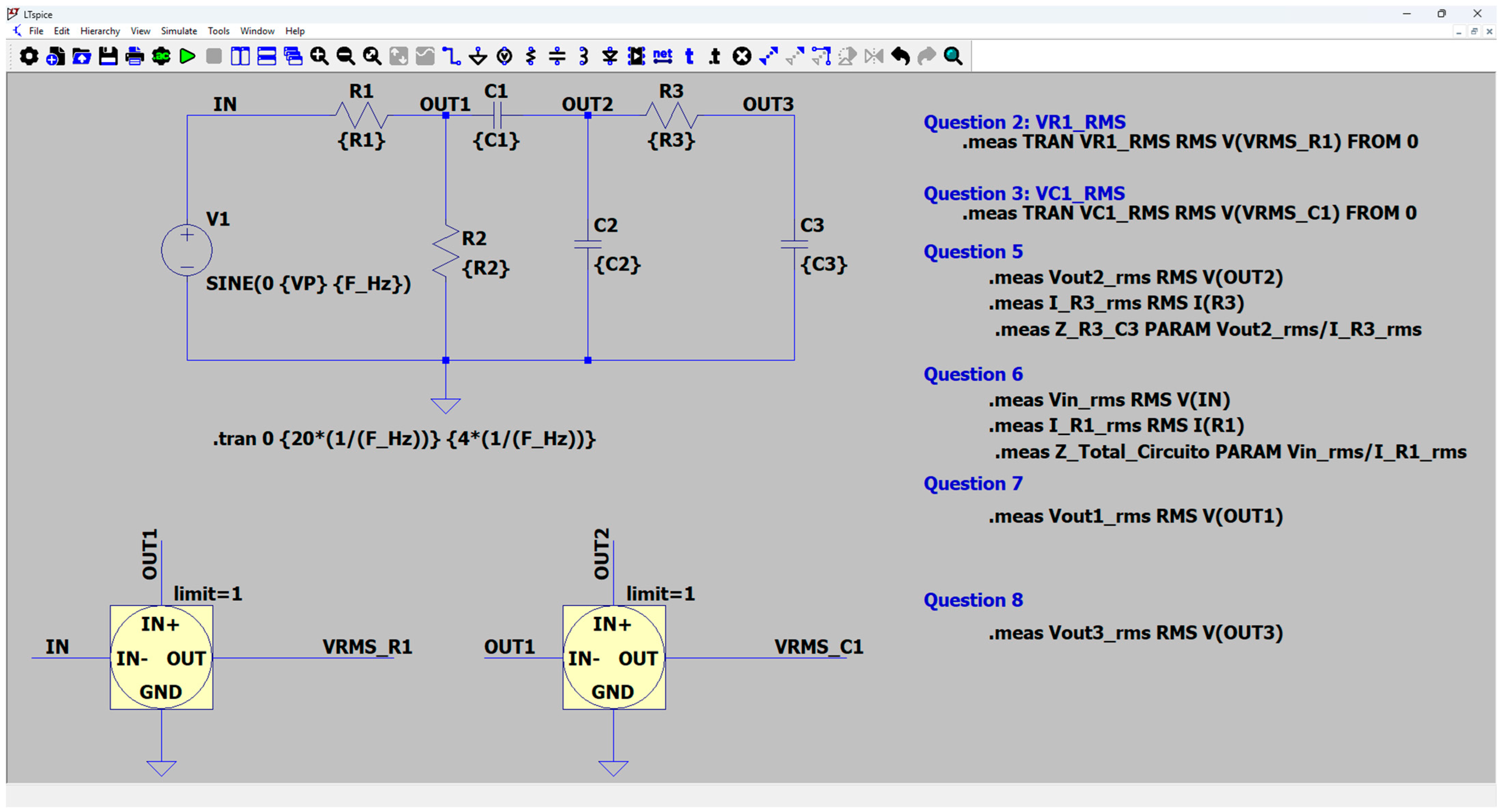Image resolution: width=1505 pixels, height=812 pixels.
Task: Place a resistor component
Action: pyautogui.click(x=530, y=56)
